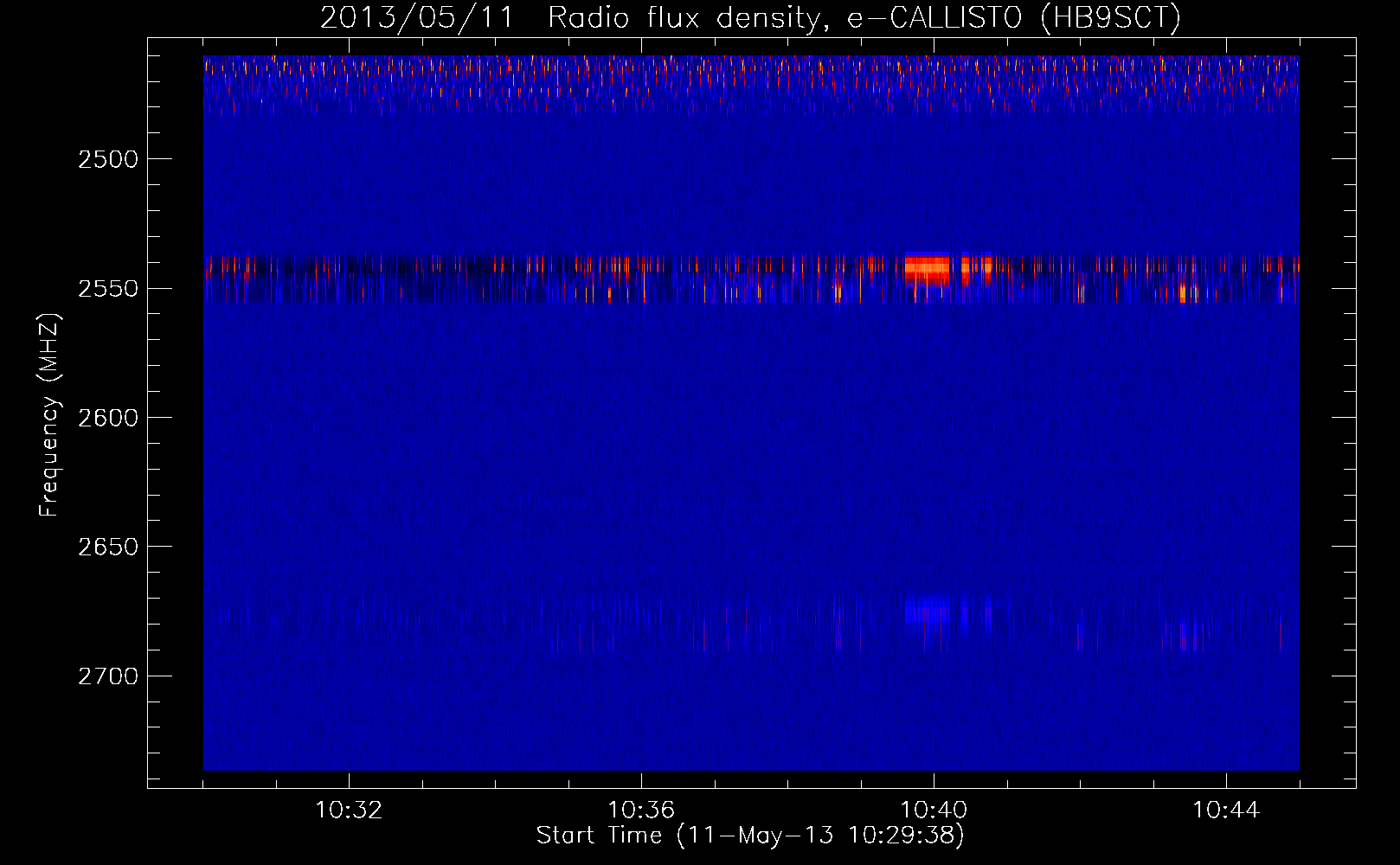Select the 'Frequency (MHZ)' y-axis label
This screenshot has height=865, width=1400.
coord(49,415)
